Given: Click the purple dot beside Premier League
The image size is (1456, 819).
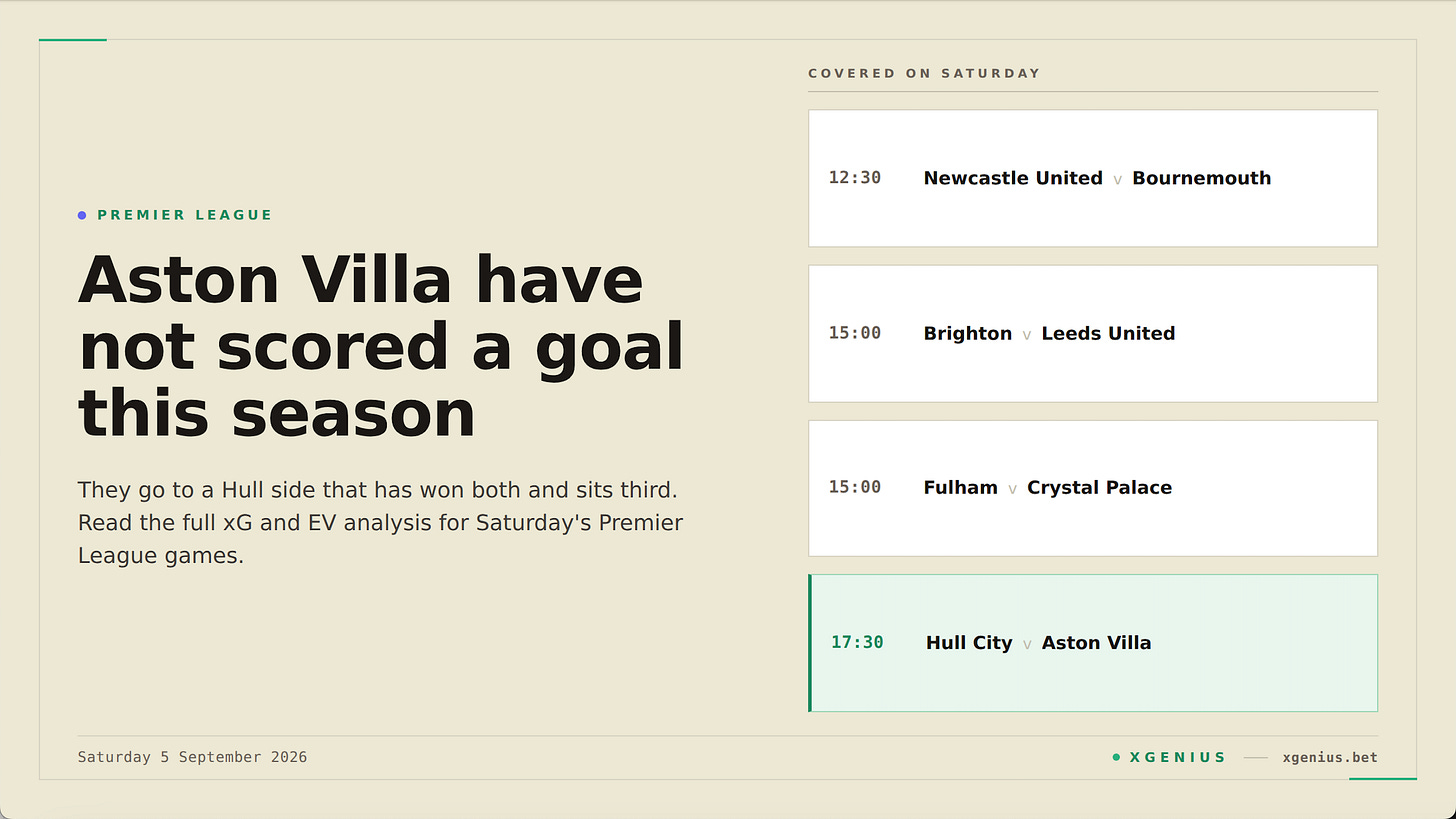Looking at the screenshot, I should pyautogui.click(x=82, y=215).
